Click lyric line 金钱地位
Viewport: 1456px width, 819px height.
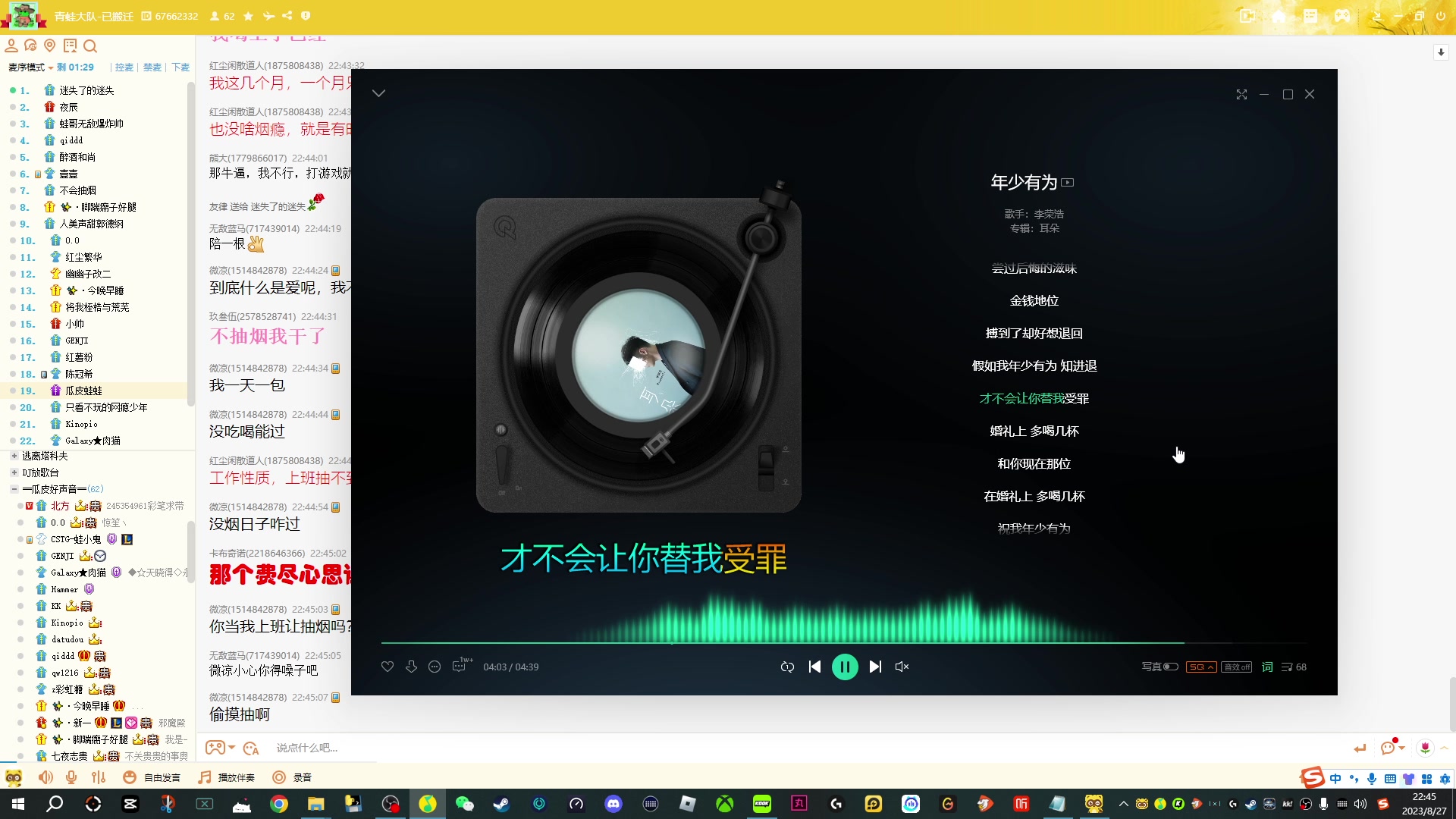point(1034,300)
